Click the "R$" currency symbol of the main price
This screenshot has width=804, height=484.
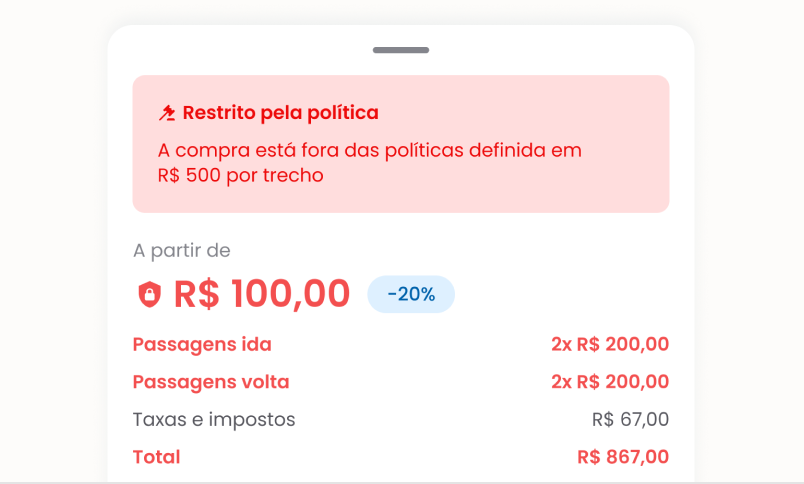197,294
